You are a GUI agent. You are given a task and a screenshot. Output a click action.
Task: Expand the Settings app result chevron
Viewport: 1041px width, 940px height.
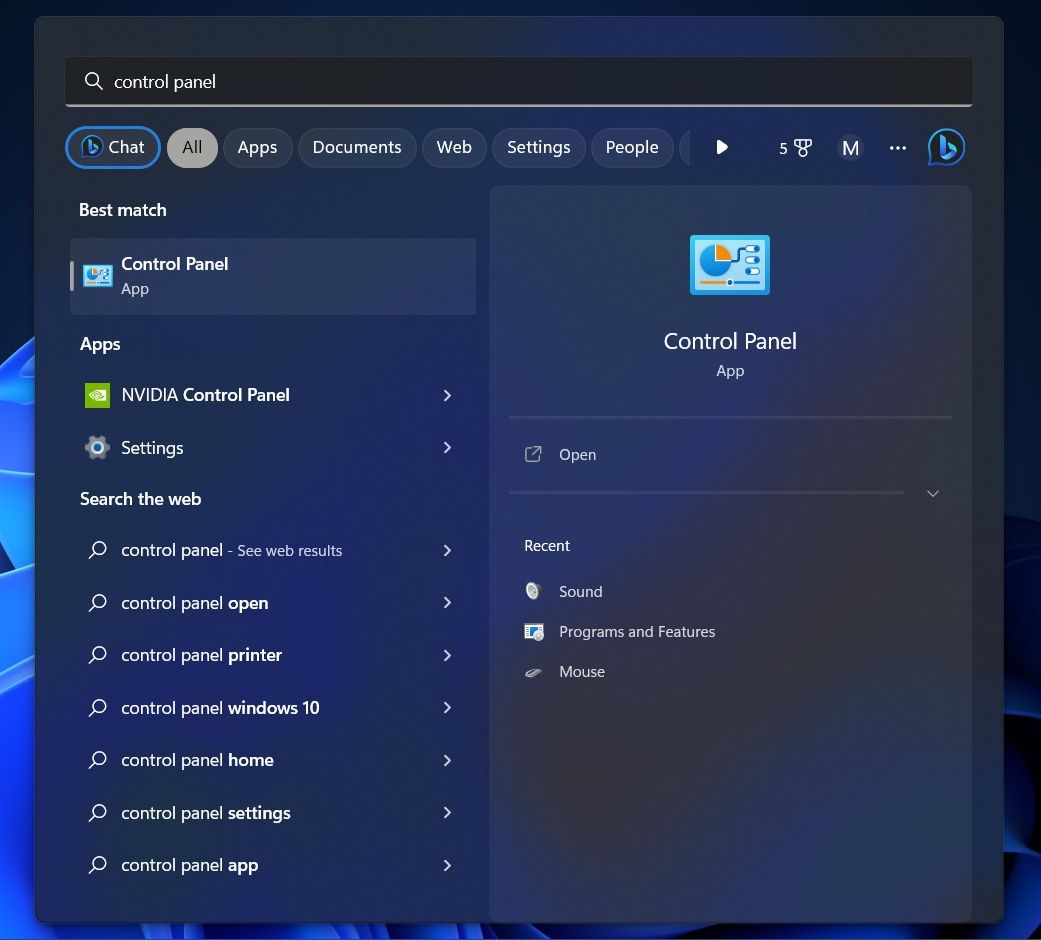[447, 447]
